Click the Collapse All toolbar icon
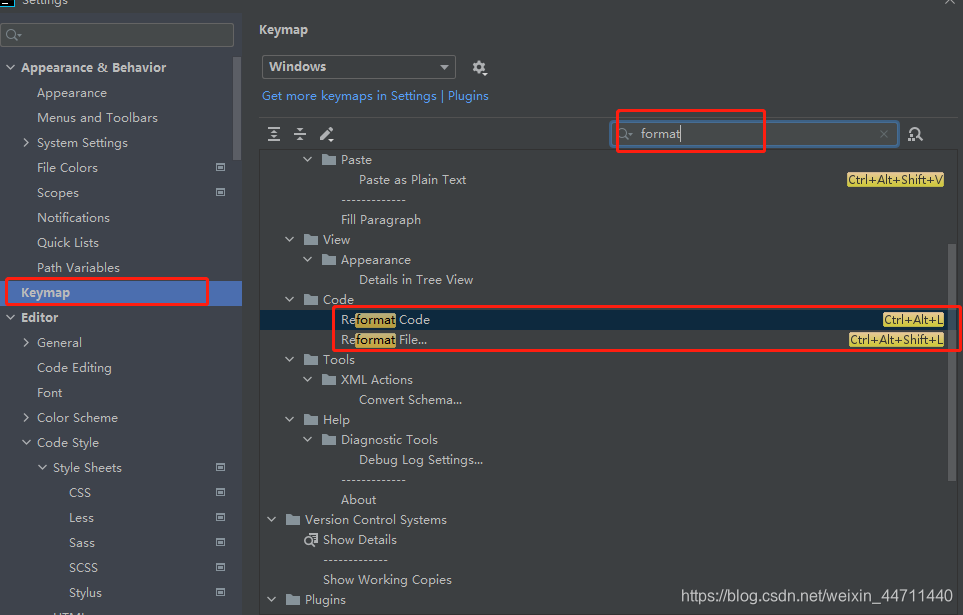This screenshot has height=615, width=963. 300,134
